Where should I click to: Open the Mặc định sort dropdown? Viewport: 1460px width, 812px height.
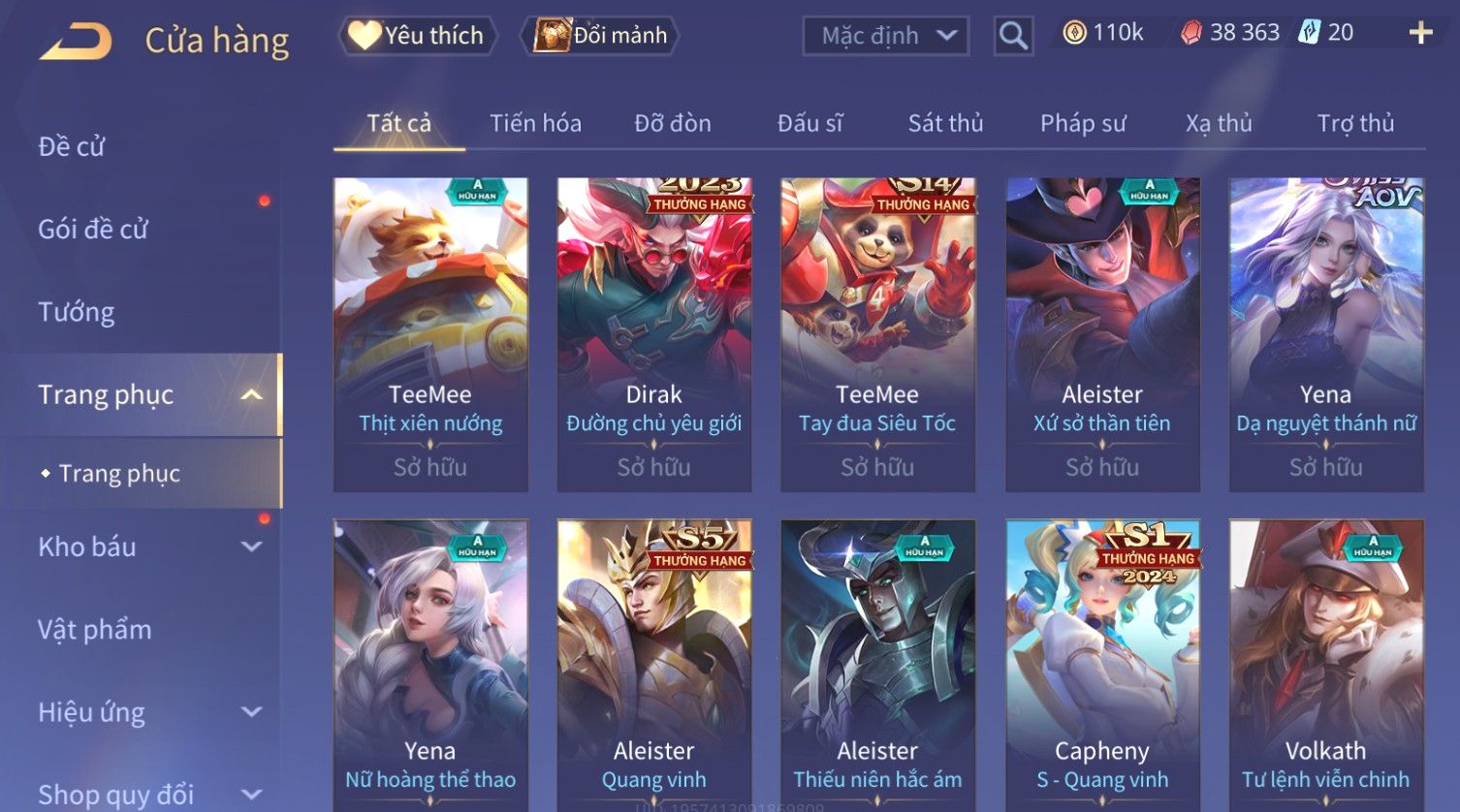point(886,36)
